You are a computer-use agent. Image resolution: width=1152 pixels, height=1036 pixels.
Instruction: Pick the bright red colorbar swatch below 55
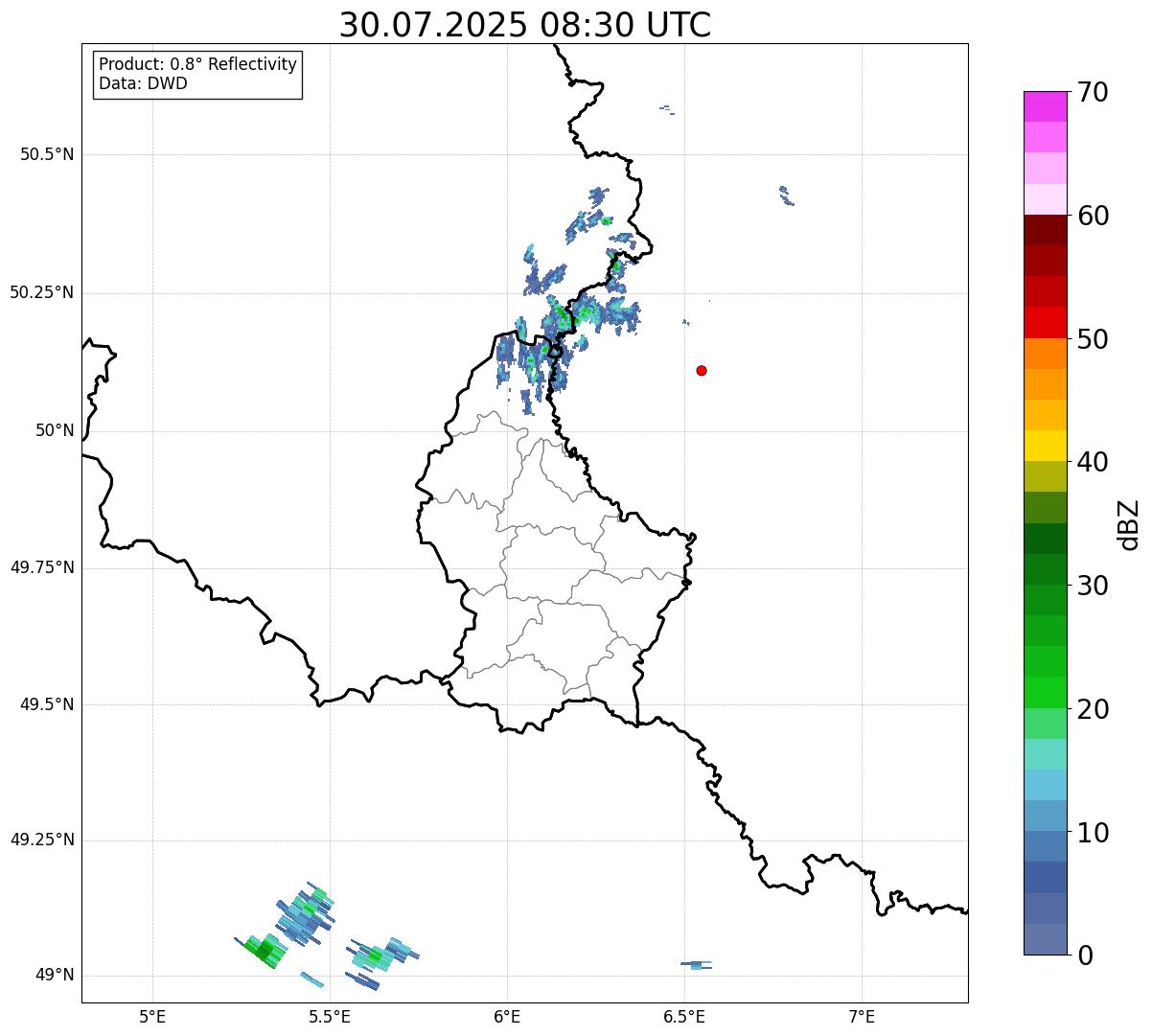tap(1046, 322)
